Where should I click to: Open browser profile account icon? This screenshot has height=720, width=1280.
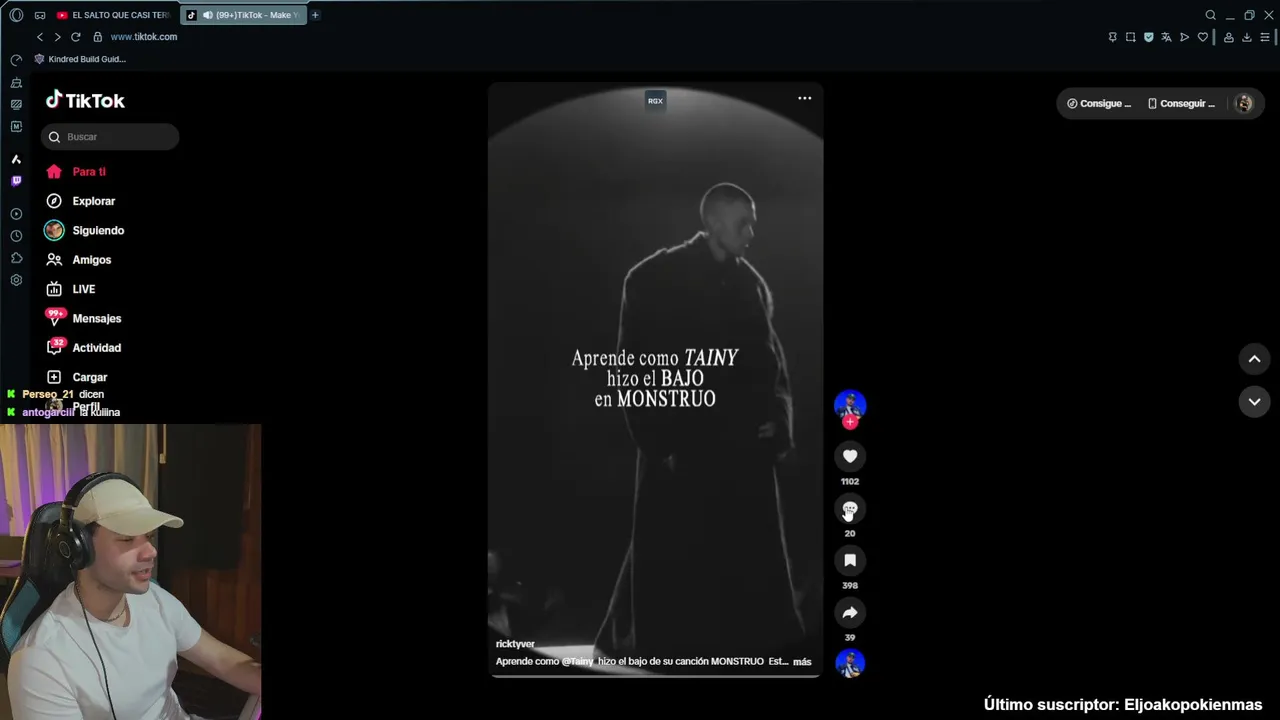1229,37
